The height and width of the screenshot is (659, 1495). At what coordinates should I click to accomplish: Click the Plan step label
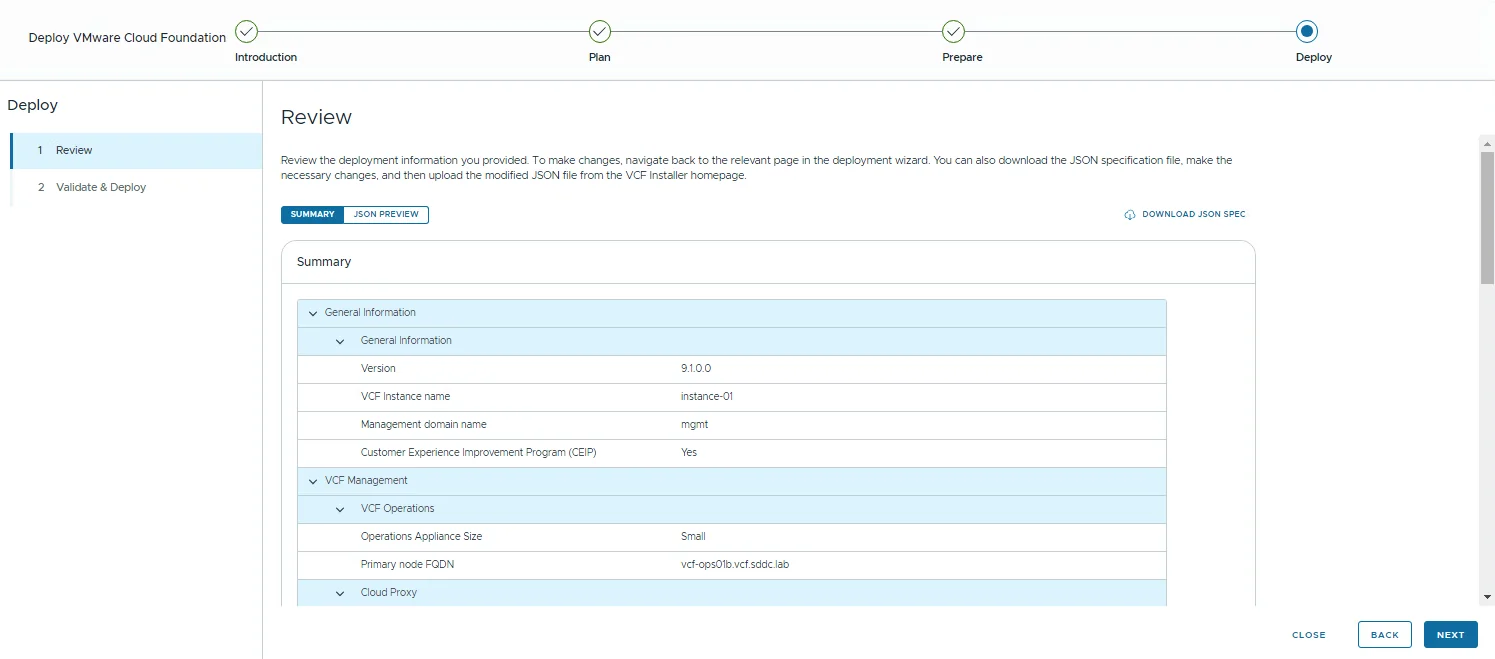pyautogui.click(x=600, y=58)
